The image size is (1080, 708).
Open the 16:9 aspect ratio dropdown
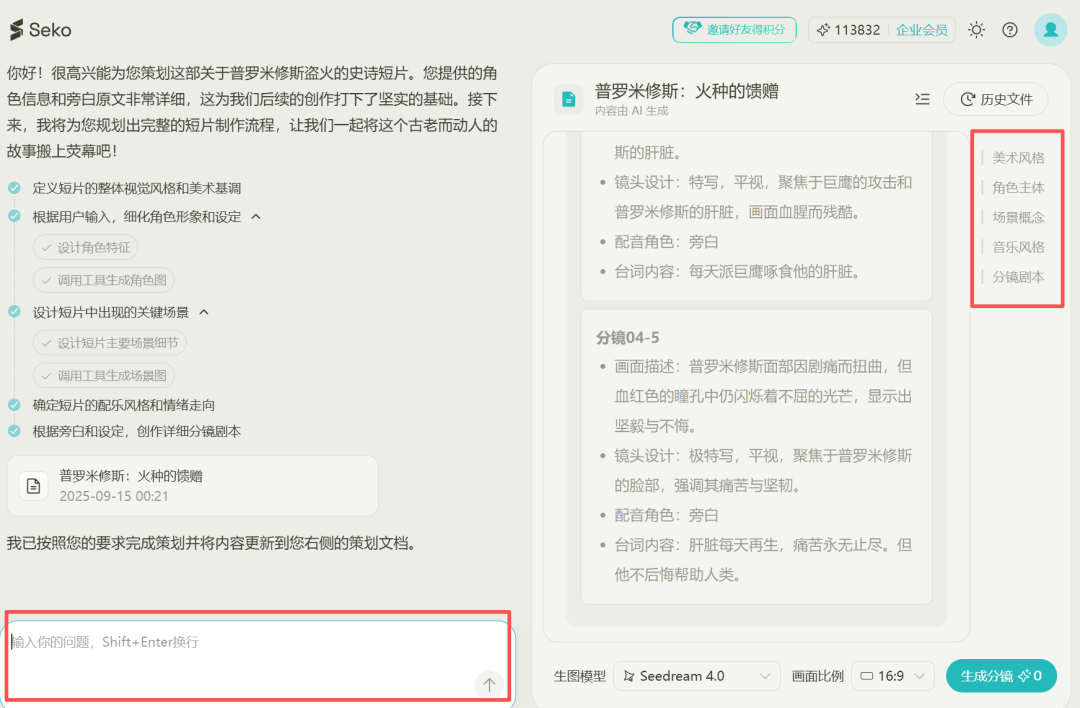892,676
